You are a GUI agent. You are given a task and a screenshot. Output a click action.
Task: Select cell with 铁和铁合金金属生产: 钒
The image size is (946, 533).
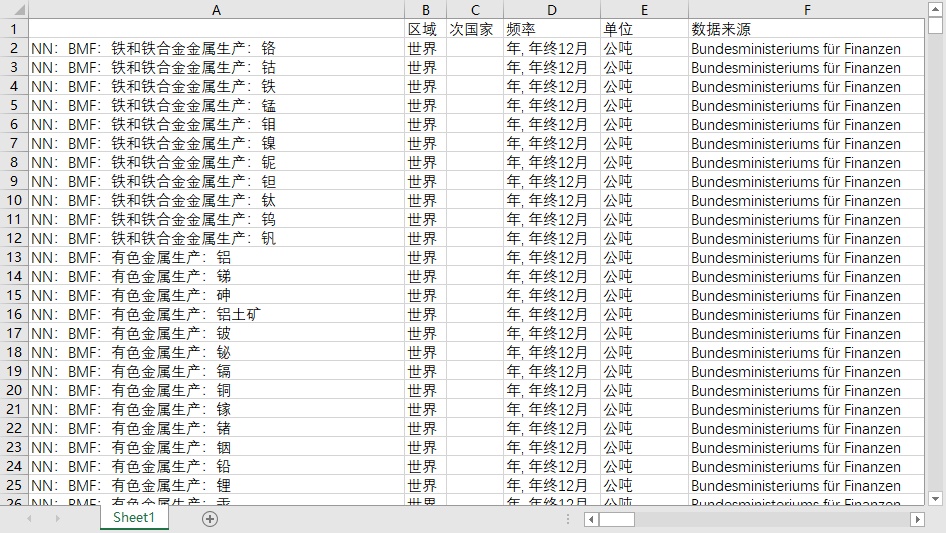[x=217, y=238]
